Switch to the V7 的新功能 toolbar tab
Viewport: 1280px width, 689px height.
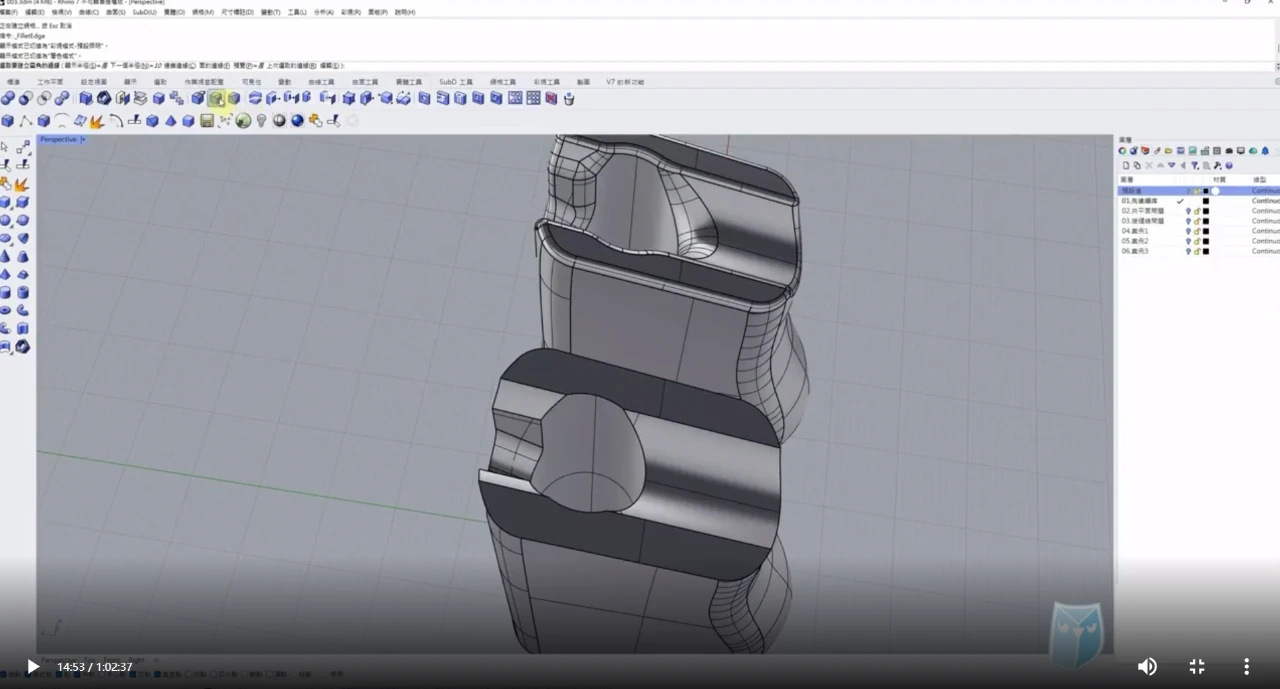[625, 82]
